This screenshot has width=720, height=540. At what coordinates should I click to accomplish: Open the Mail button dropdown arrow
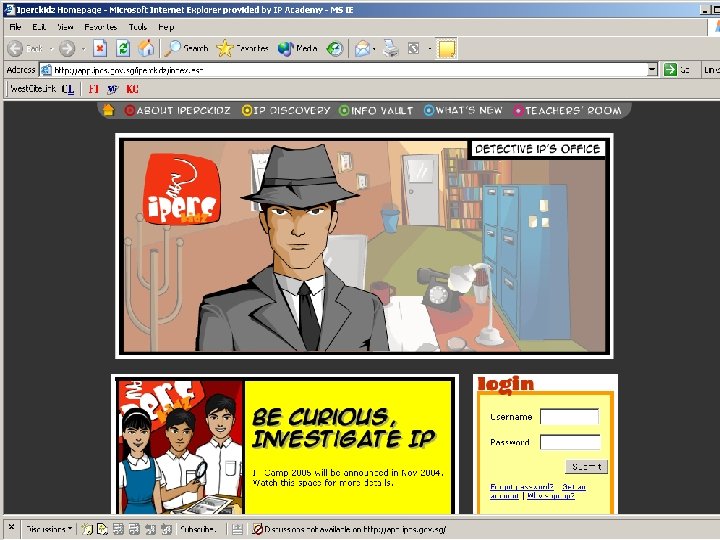coord(375,49)
